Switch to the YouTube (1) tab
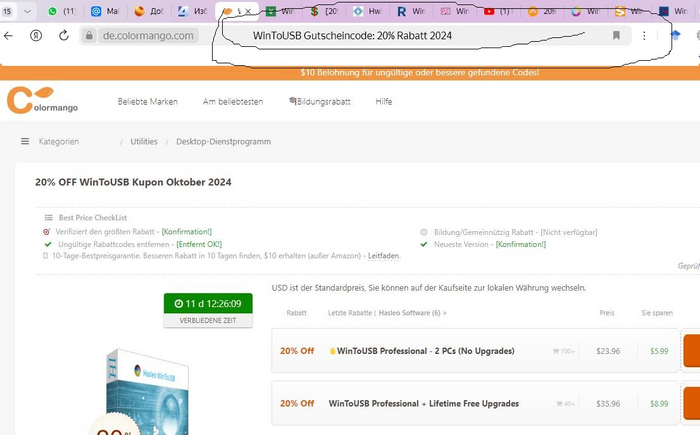This screenshot has width=700, height=435. pos(499,11)
